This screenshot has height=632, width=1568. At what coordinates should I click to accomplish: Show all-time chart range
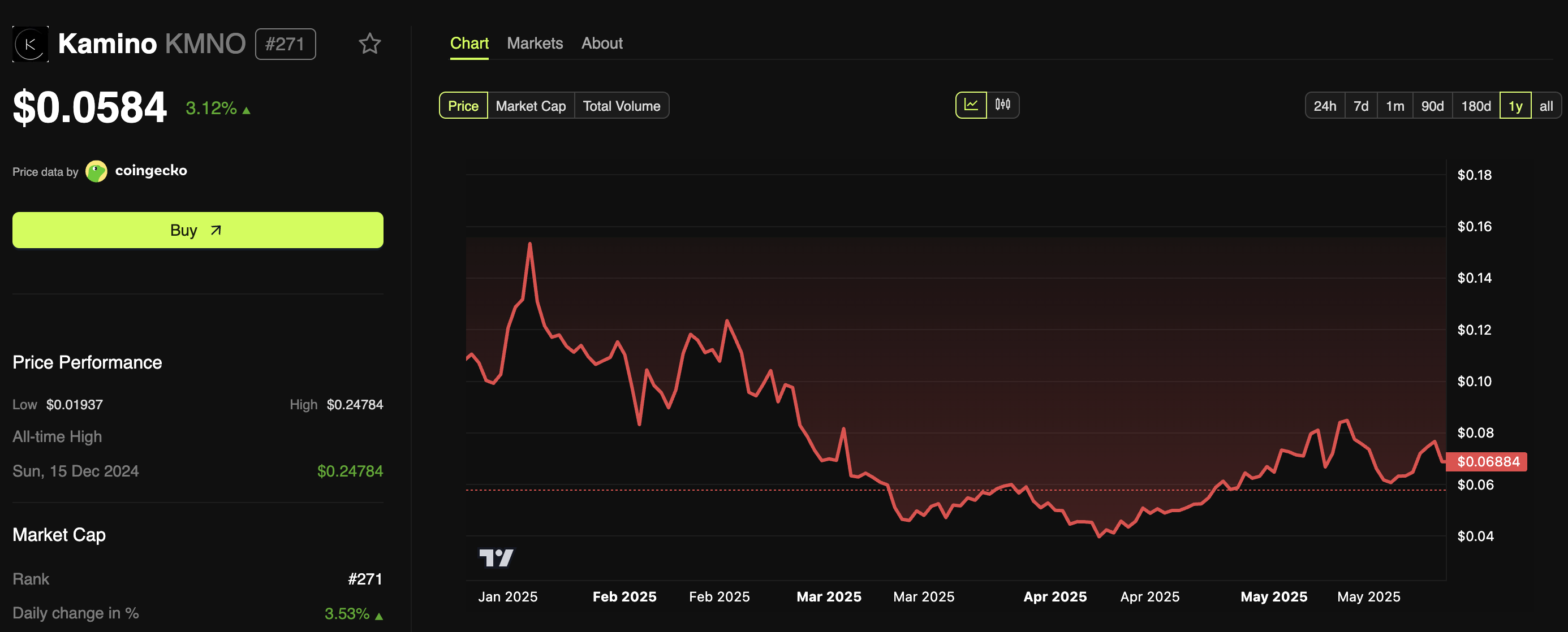click(1545, 106)
